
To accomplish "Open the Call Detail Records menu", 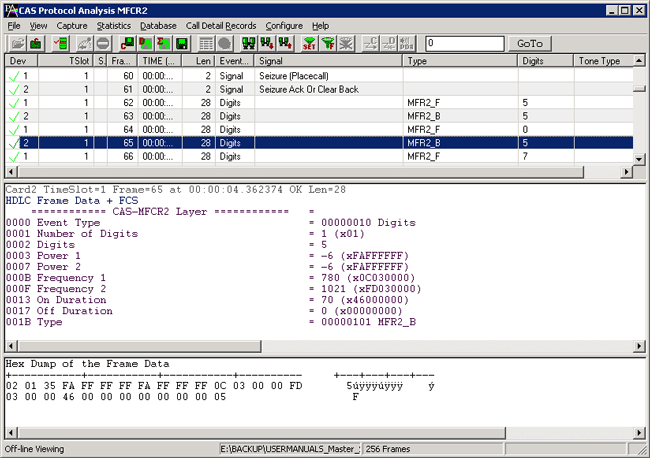I will [x=221, y=26].
